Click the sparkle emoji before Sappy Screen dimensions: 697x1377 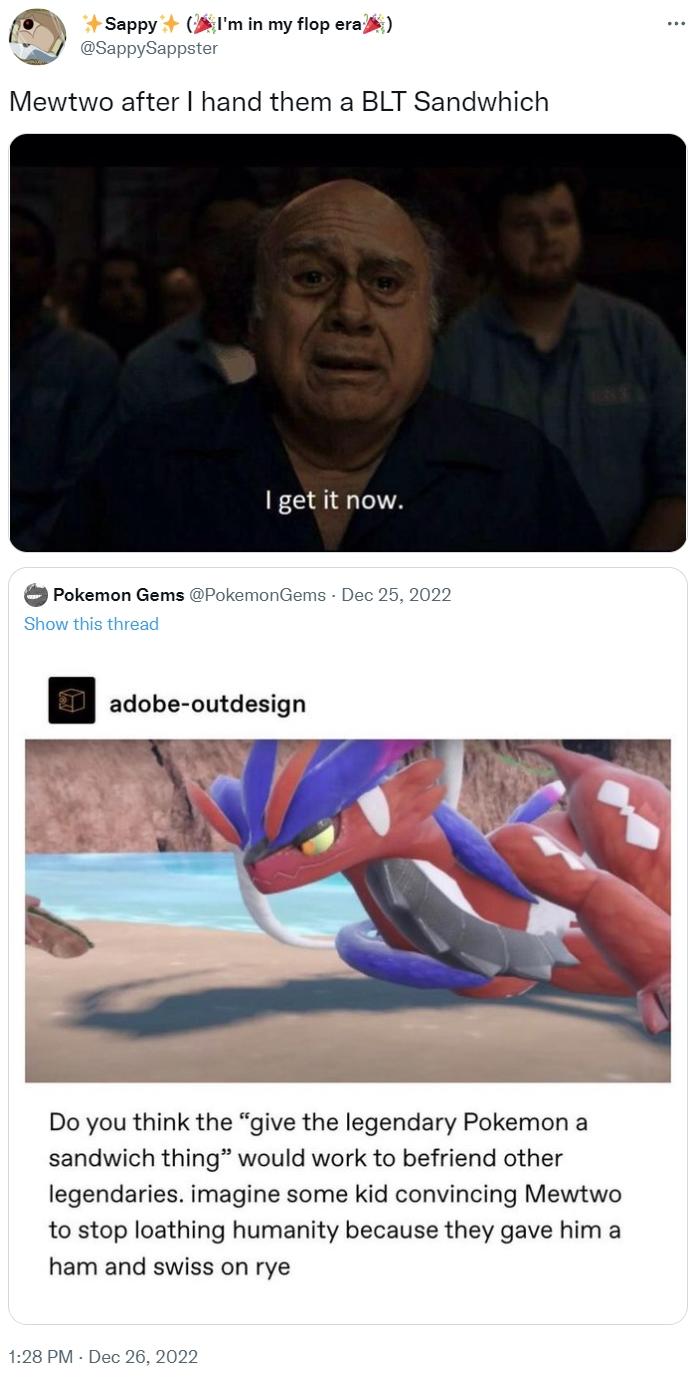click(91, 24)
